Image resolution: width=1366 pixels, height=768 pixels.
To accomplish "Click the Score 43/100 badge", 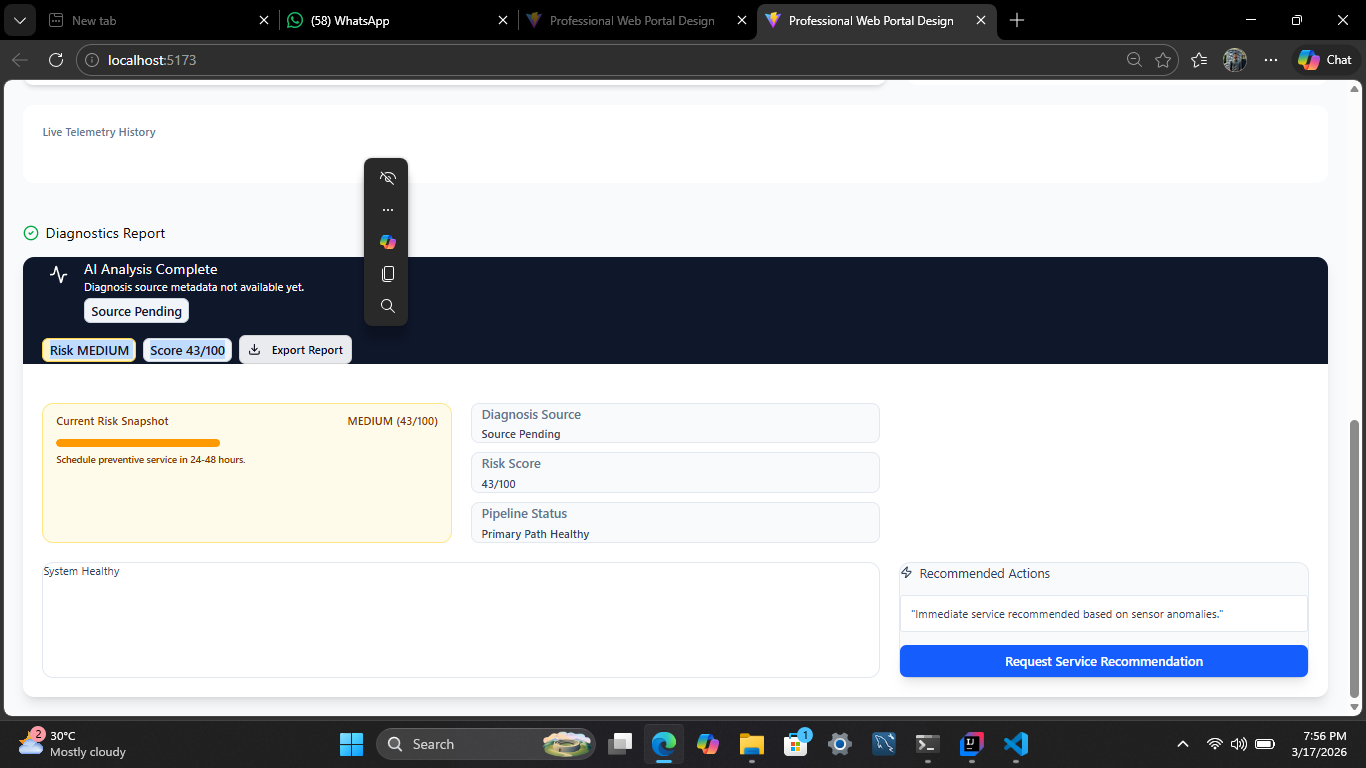I will pos(188,350).
